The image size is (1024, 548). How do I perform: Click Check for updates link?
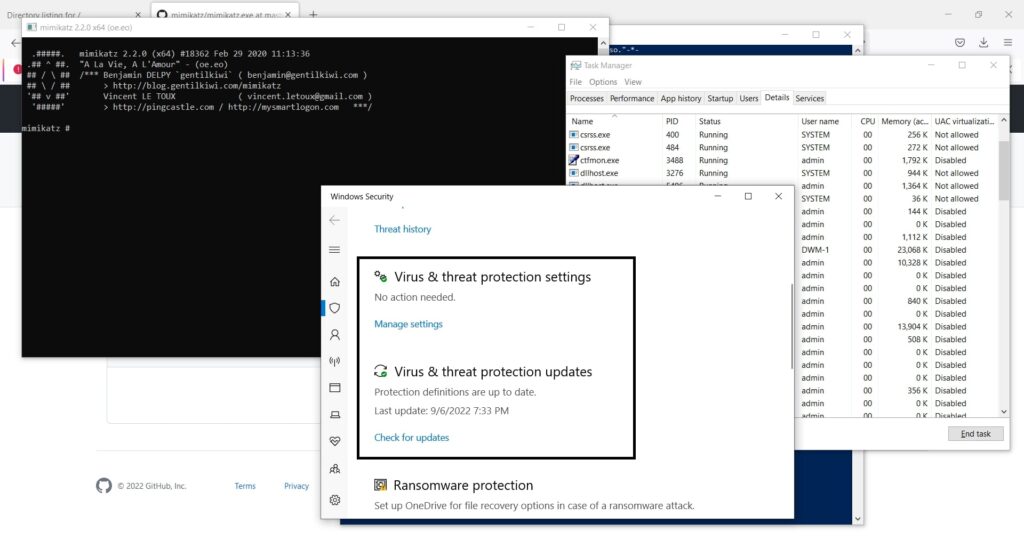(411, 437)
